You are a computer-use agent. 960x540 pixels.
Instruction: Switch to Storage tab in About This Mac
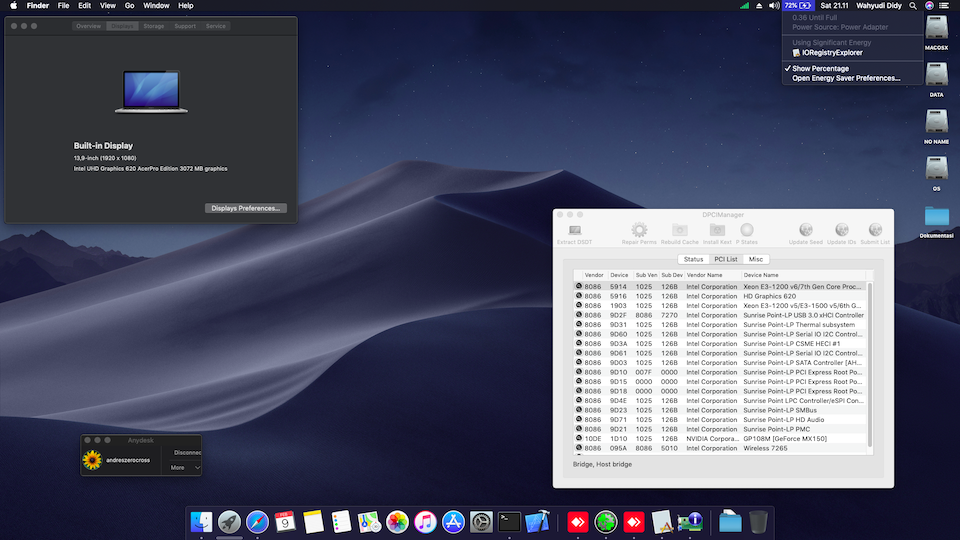[x=154, y=26]
